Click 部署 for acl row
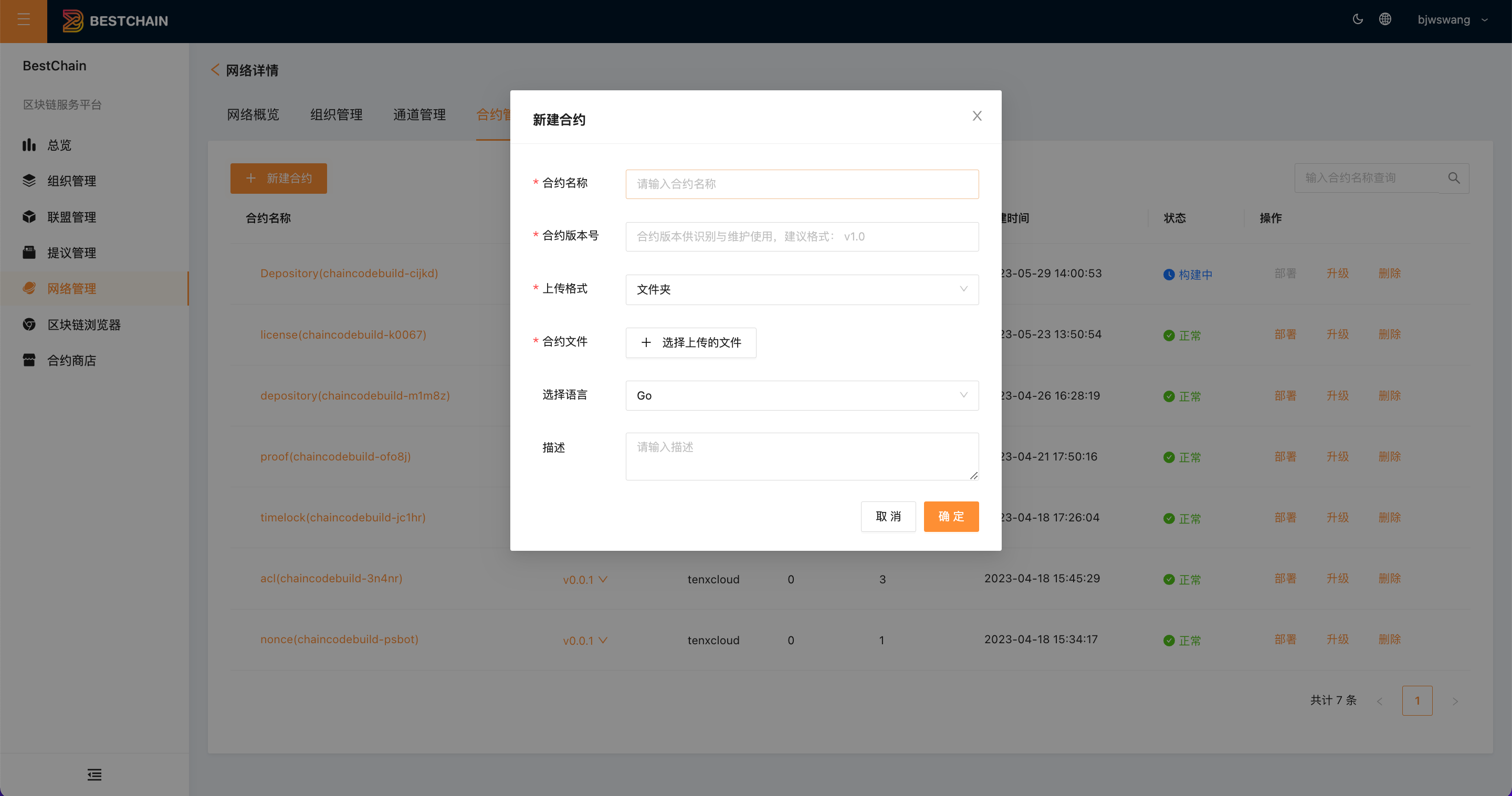The width and height of the screenshot is (1512, 796). tap(1285, 579)
